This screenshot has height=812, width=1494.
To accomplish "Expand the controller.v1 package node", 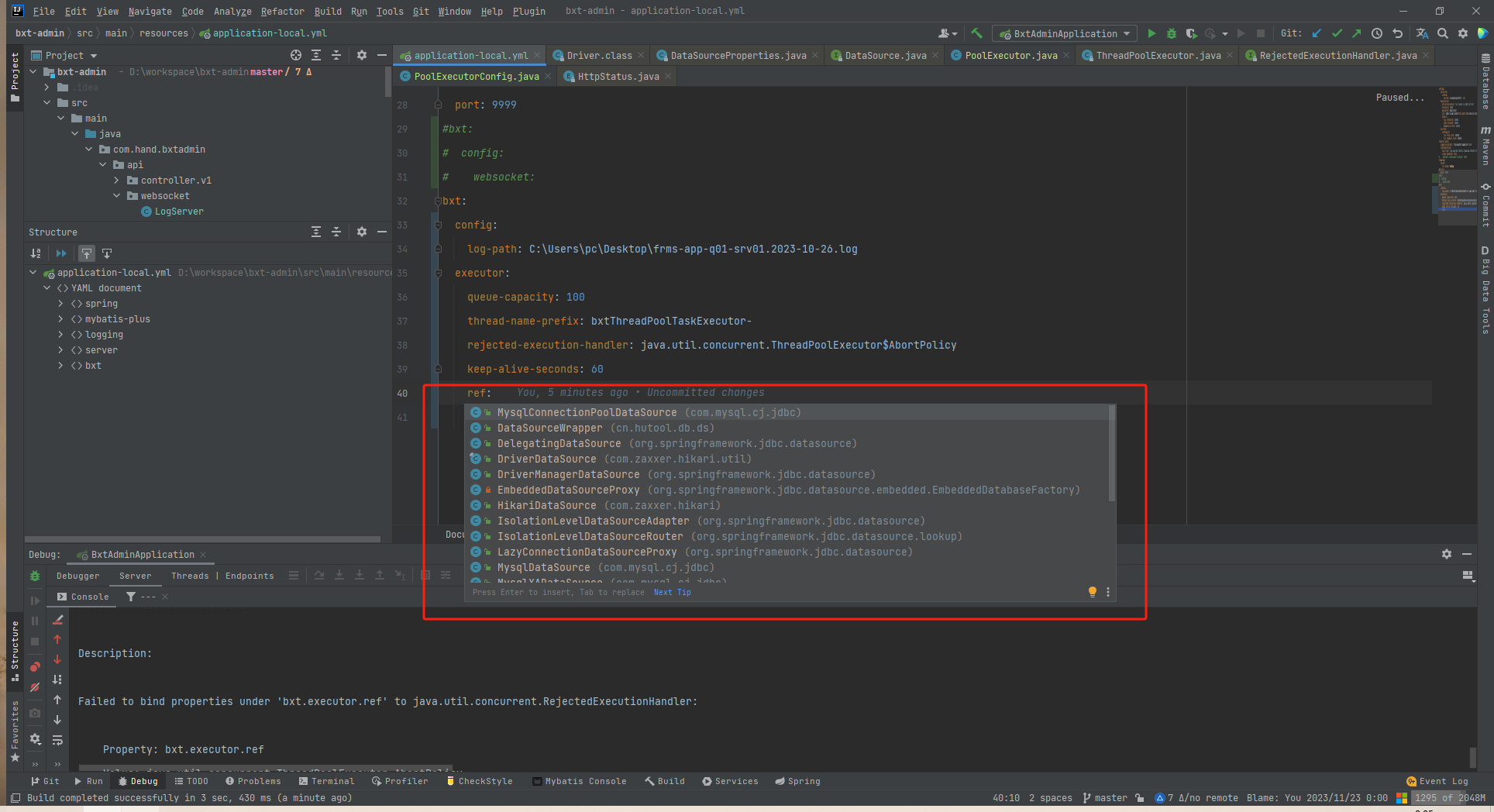I will [117, 181].
